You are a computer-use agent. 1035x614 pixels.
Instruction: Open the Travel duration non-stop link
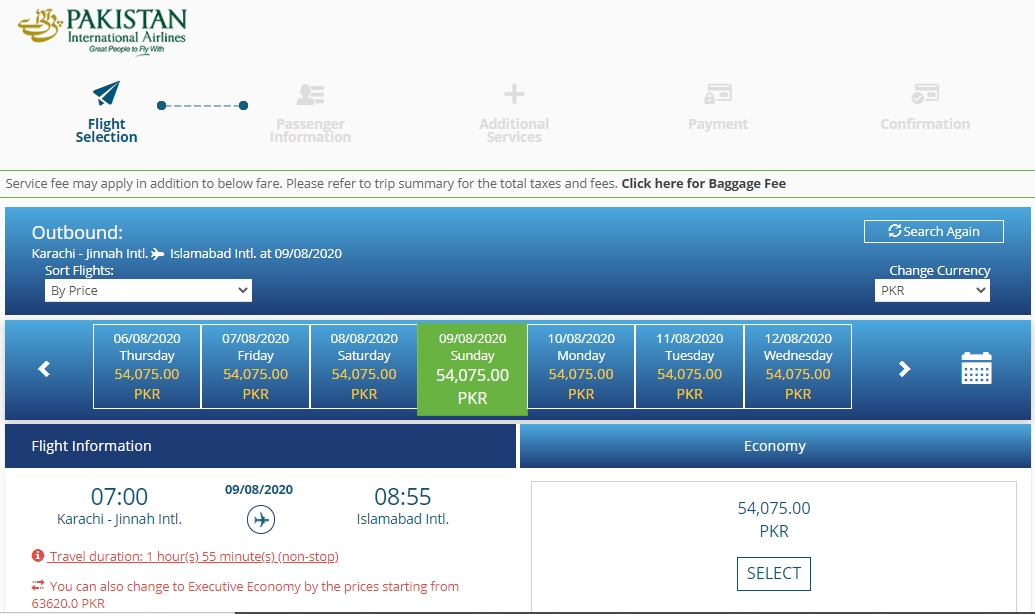194,557
